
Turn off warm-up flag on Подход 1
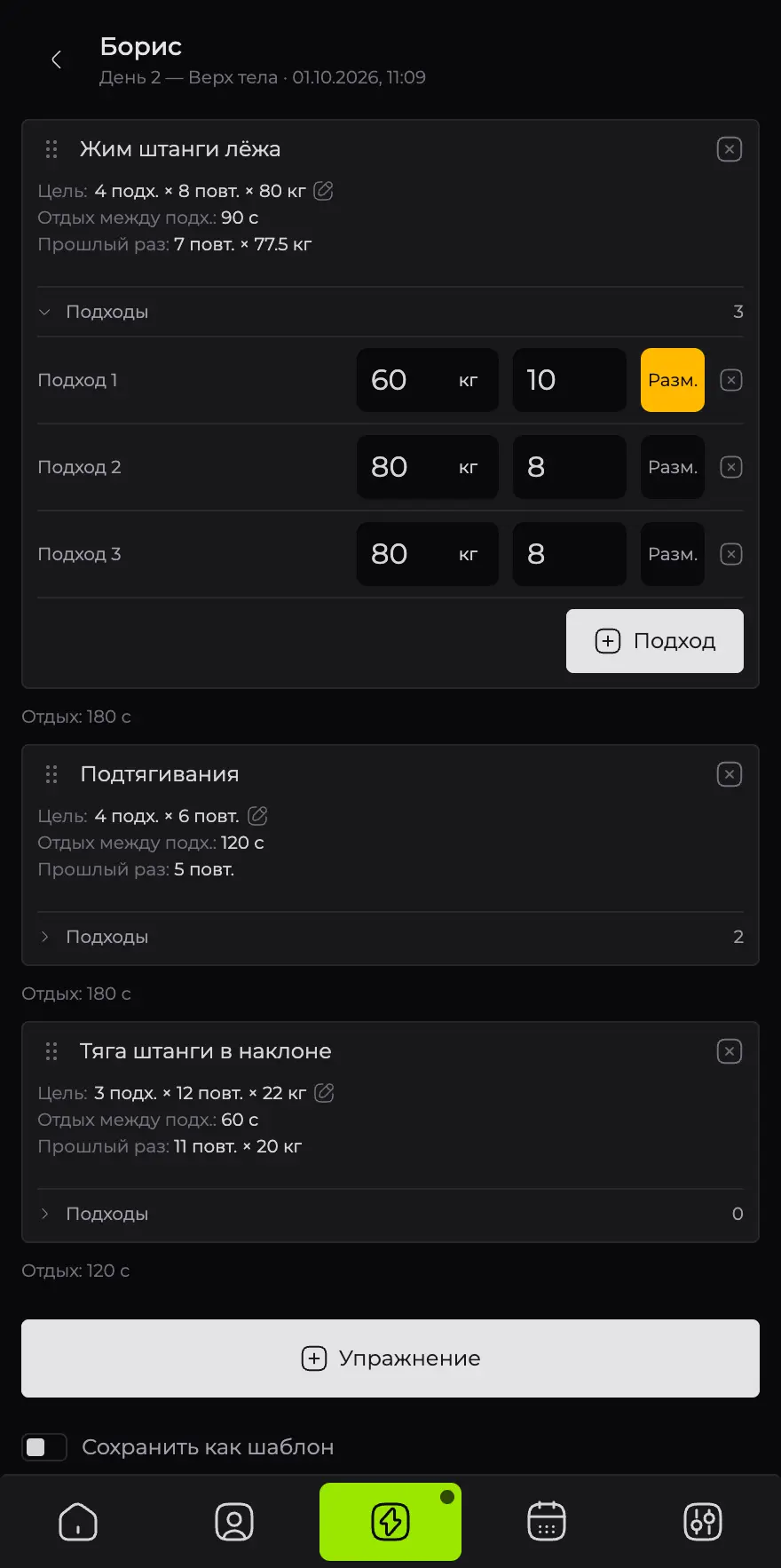(673, 380)
